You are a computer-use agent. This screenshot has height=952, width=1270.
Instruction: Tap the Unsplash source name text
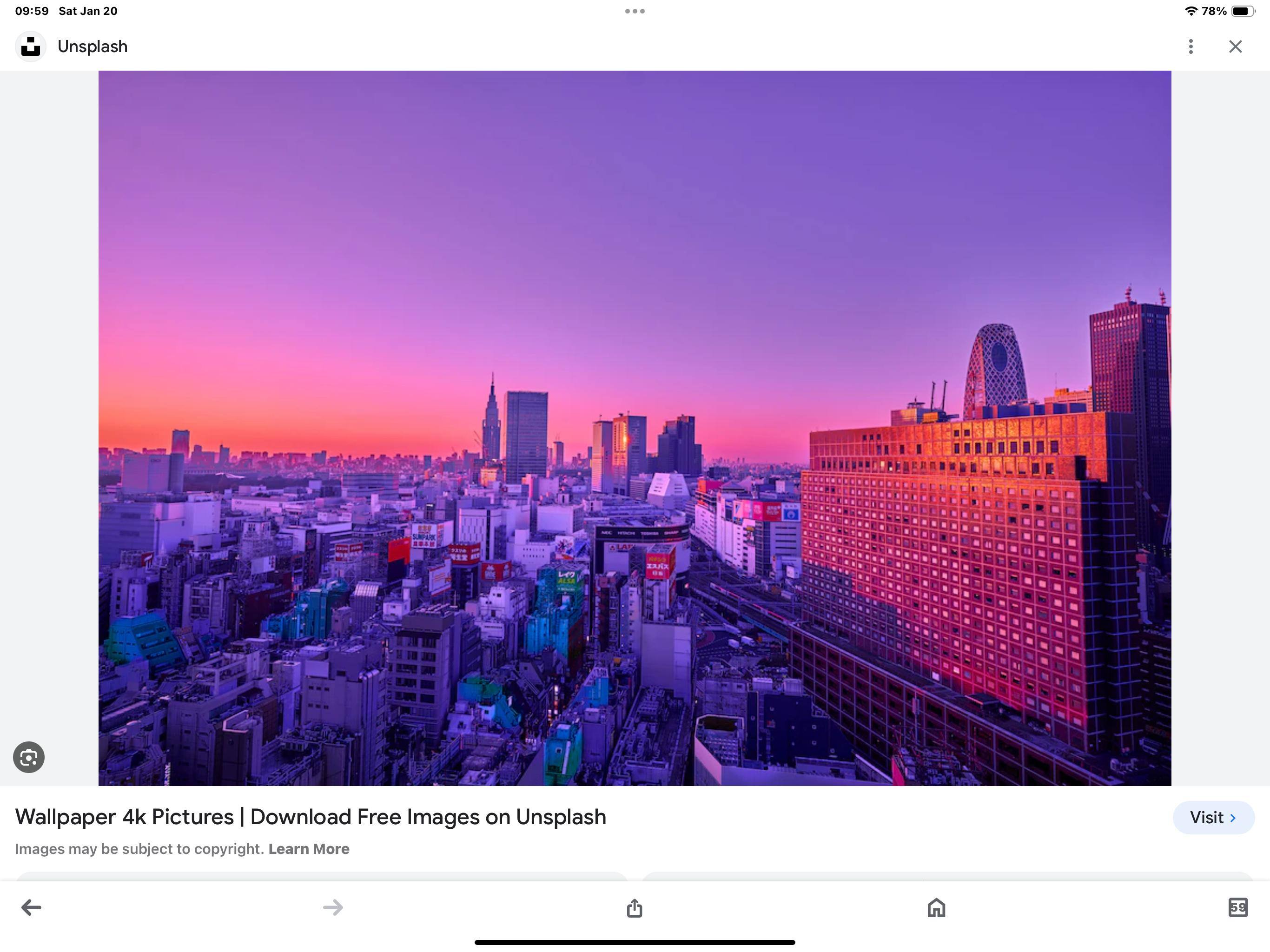pos(93,46)
